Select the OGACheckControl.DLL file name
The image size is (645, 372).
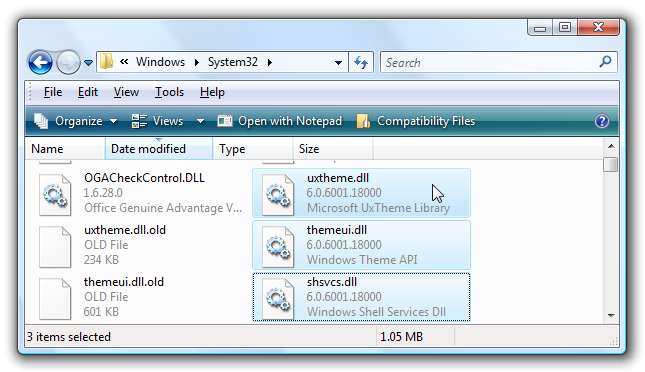(x=144, y=178)
